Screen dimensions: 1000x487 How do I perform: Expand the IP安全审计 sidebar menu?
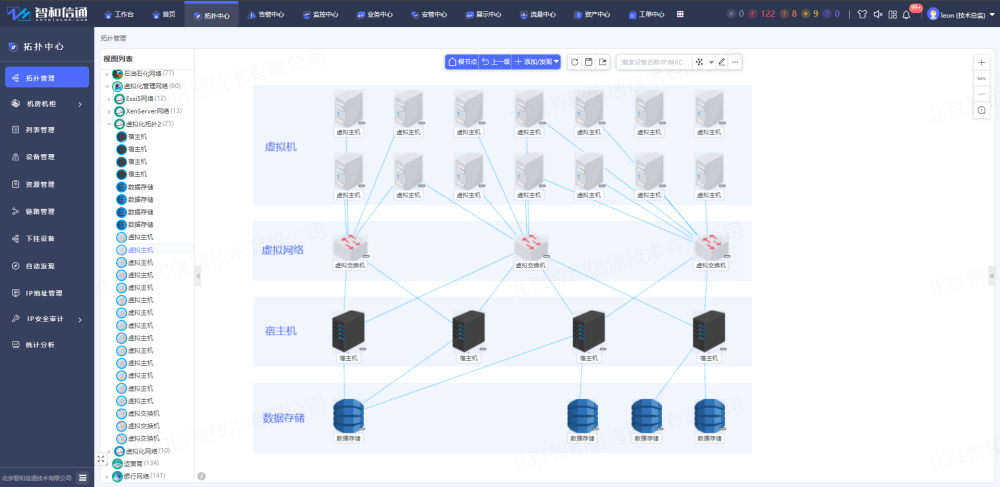47,319
